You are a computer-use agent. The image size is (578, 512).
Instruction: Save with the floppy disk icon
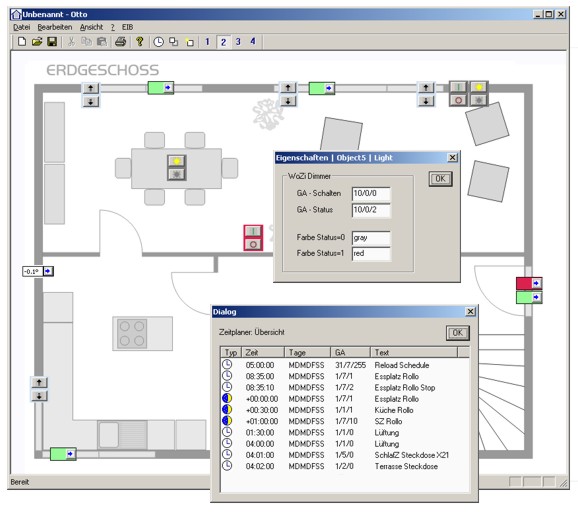52,42
